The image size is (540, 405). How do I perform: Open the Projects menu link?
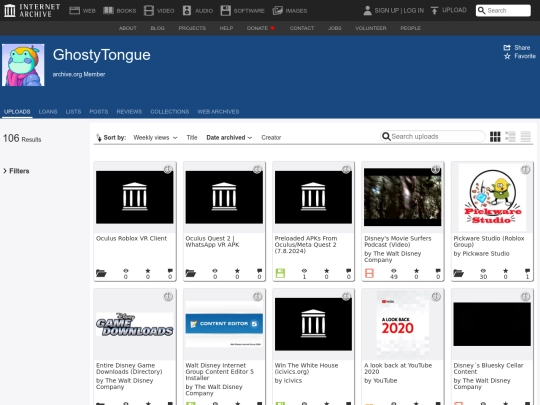tap(192, 28)
